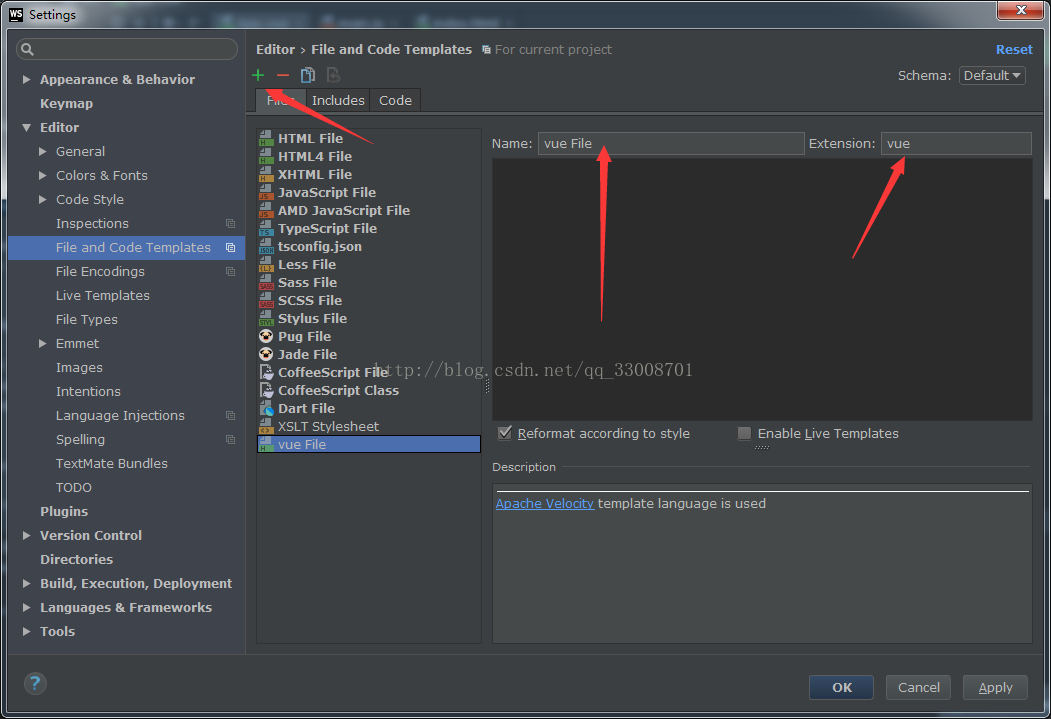This screenshot has width=1051, height=719.
Task: Click project-level icon next to Spelling
Action: (231, 440)
